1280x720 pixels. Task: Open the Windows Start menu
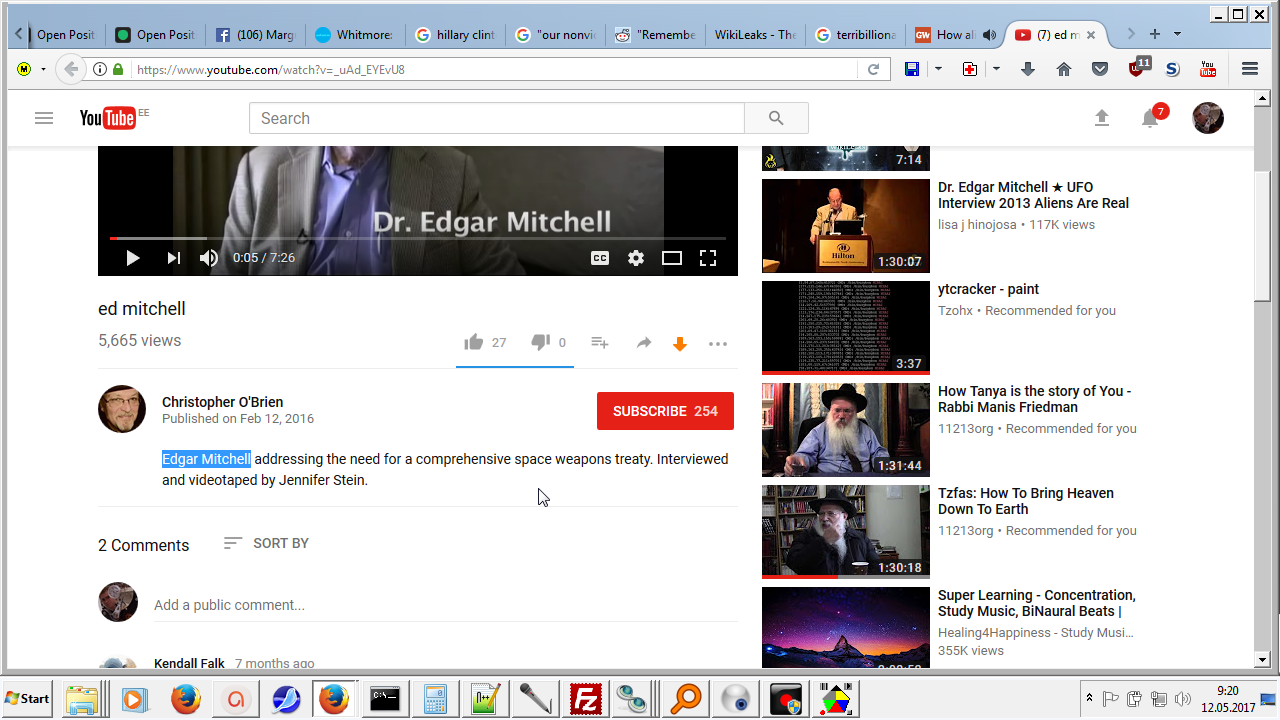point(28,699)
